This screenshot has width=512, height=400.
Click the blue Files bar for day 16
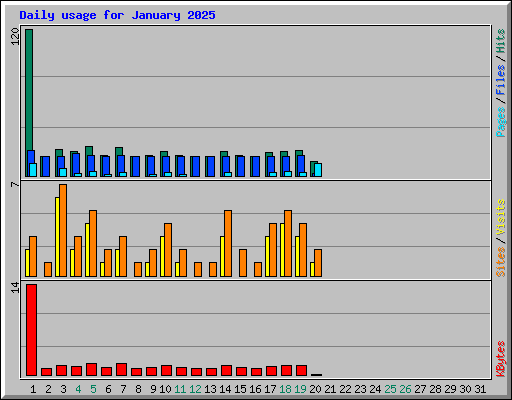[x=256, y=167]
